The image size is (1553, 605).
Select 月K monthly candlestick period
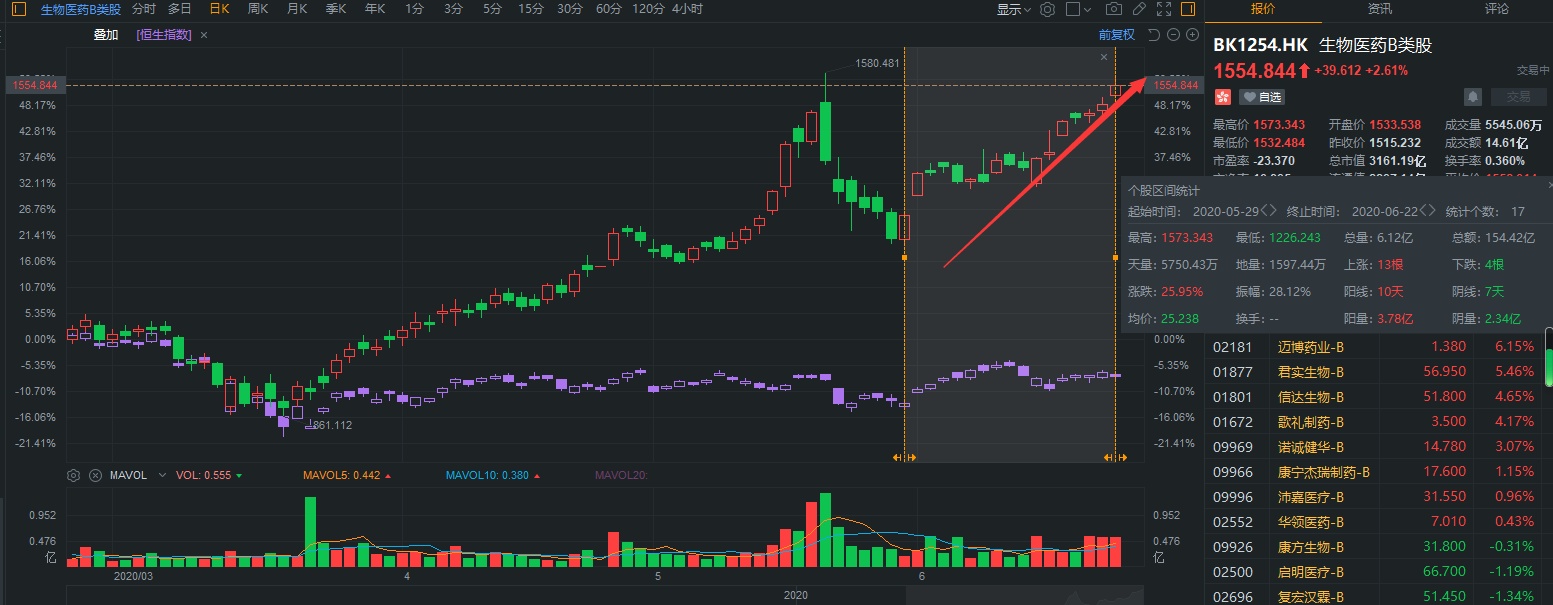297,9
